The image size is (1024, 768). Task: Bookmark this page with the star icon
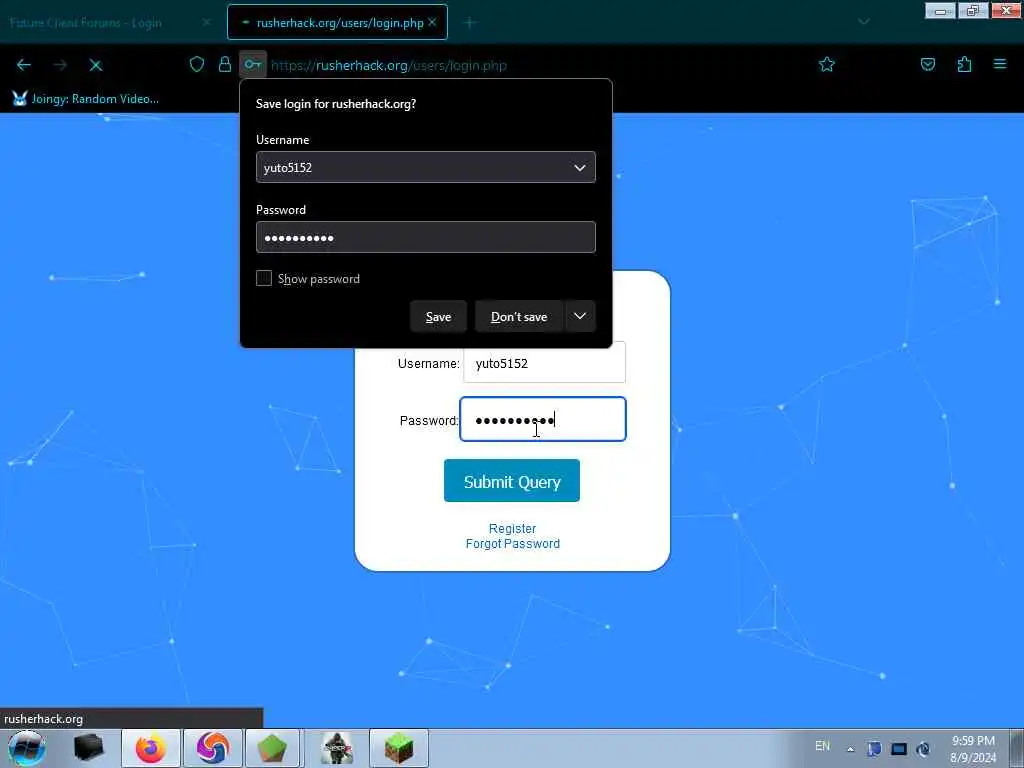pos(827,64)
